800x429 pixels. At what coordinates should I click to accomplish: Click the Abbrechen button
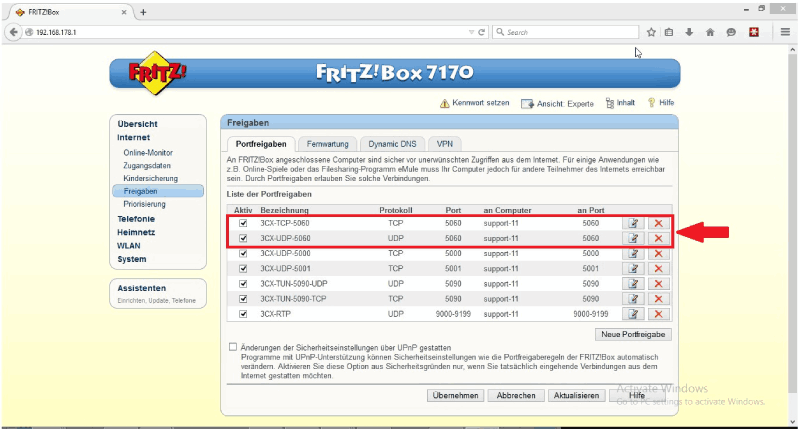[516, 395]
